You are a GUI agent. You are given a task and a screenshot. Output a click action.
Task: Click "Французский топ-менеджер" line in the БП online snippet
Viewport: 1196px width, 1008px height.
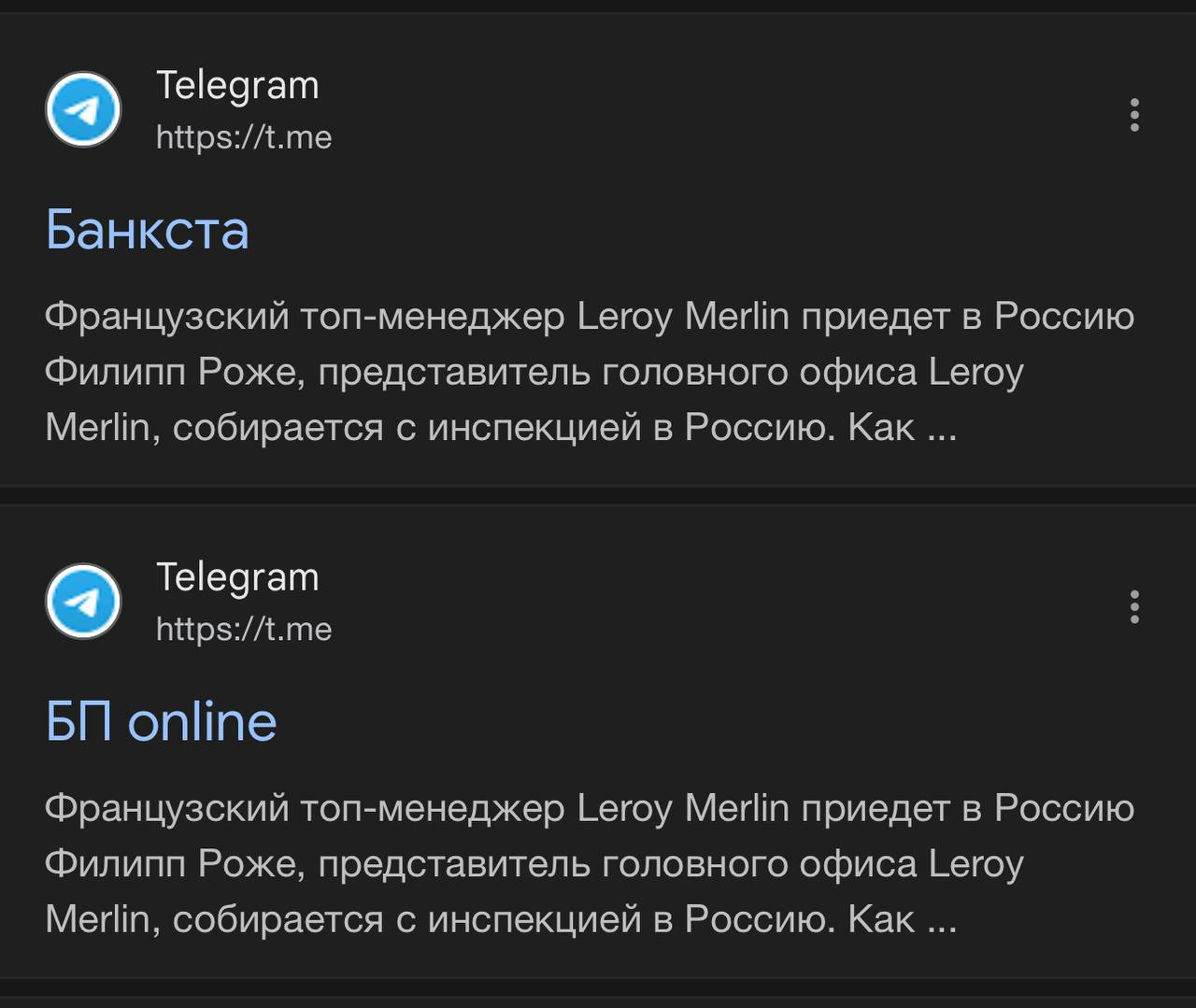305,808
